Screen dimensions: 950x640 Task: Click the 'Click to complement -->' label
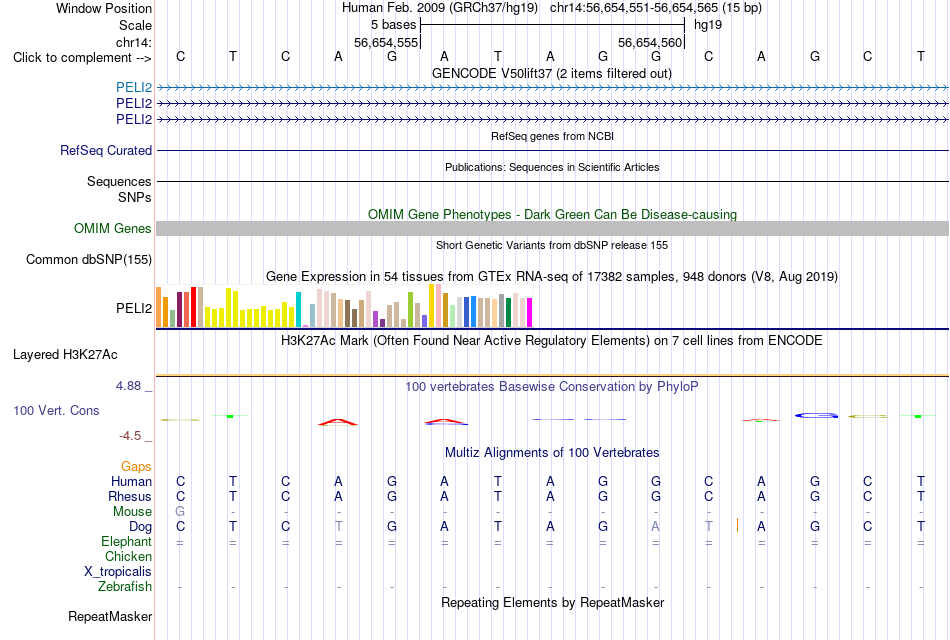click(x=82, y=58)
